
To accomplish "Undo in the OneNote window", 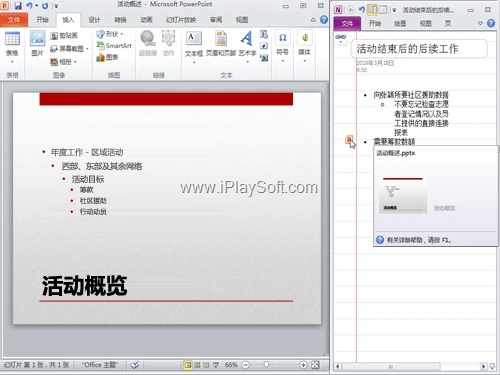I will tap(362, 10).
